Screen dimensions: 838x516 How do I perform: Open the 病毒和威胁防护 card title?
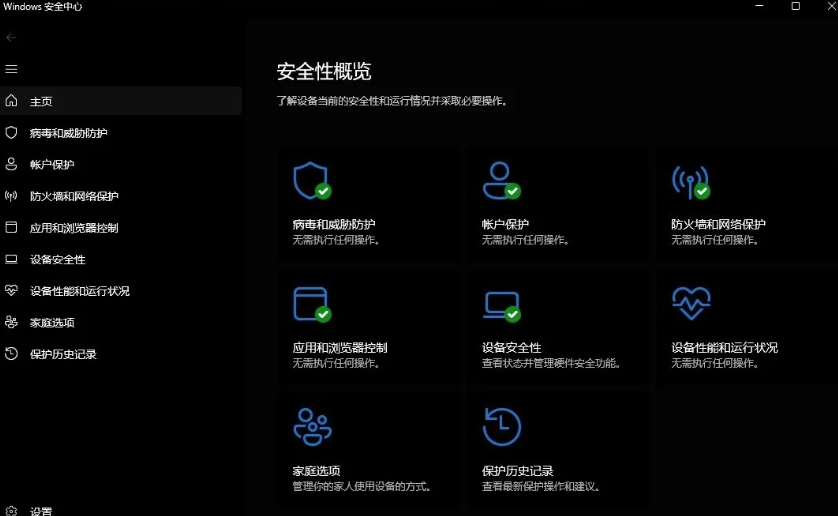tap(333, 225)
